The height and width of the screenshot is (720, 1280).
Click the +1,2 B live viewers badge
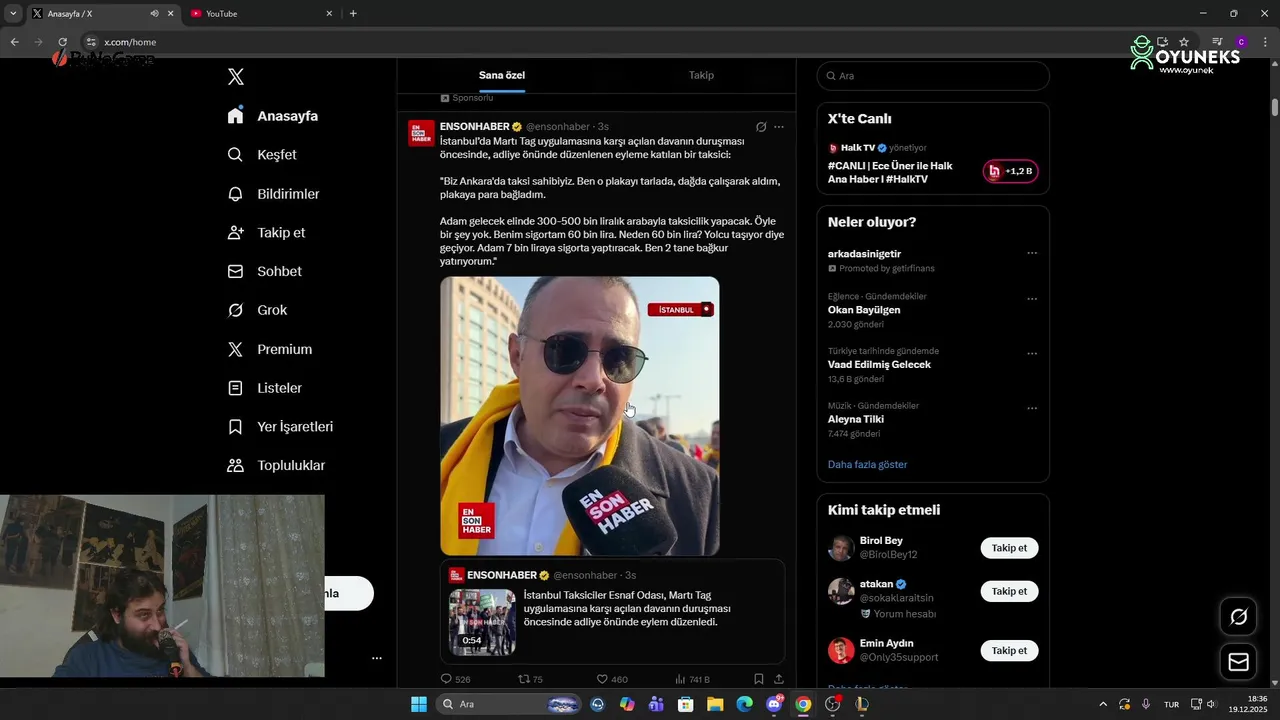[x=1010, y=171]
